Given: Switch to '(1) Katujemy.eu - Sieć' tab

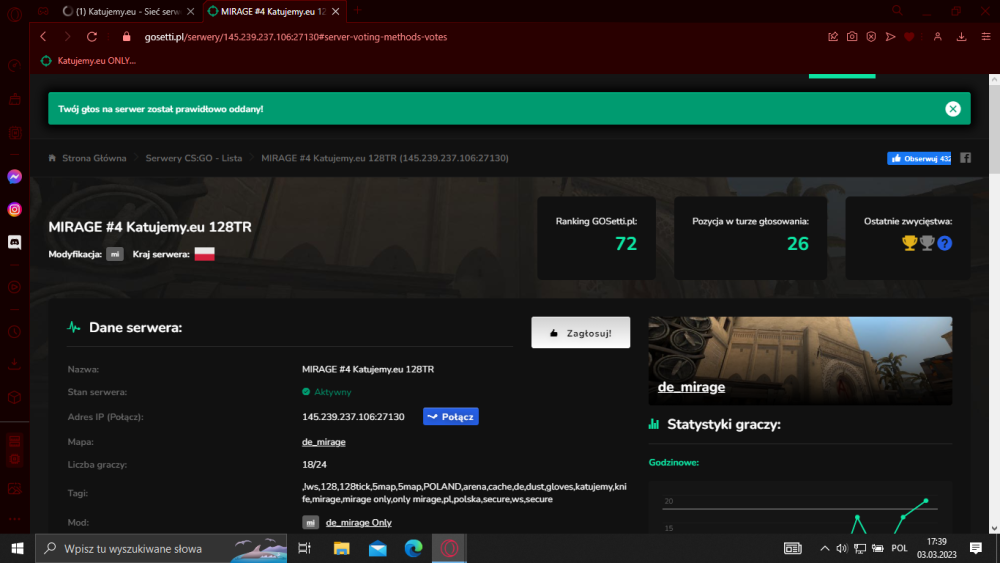Looking at the screenshot, I should (122, 11).
